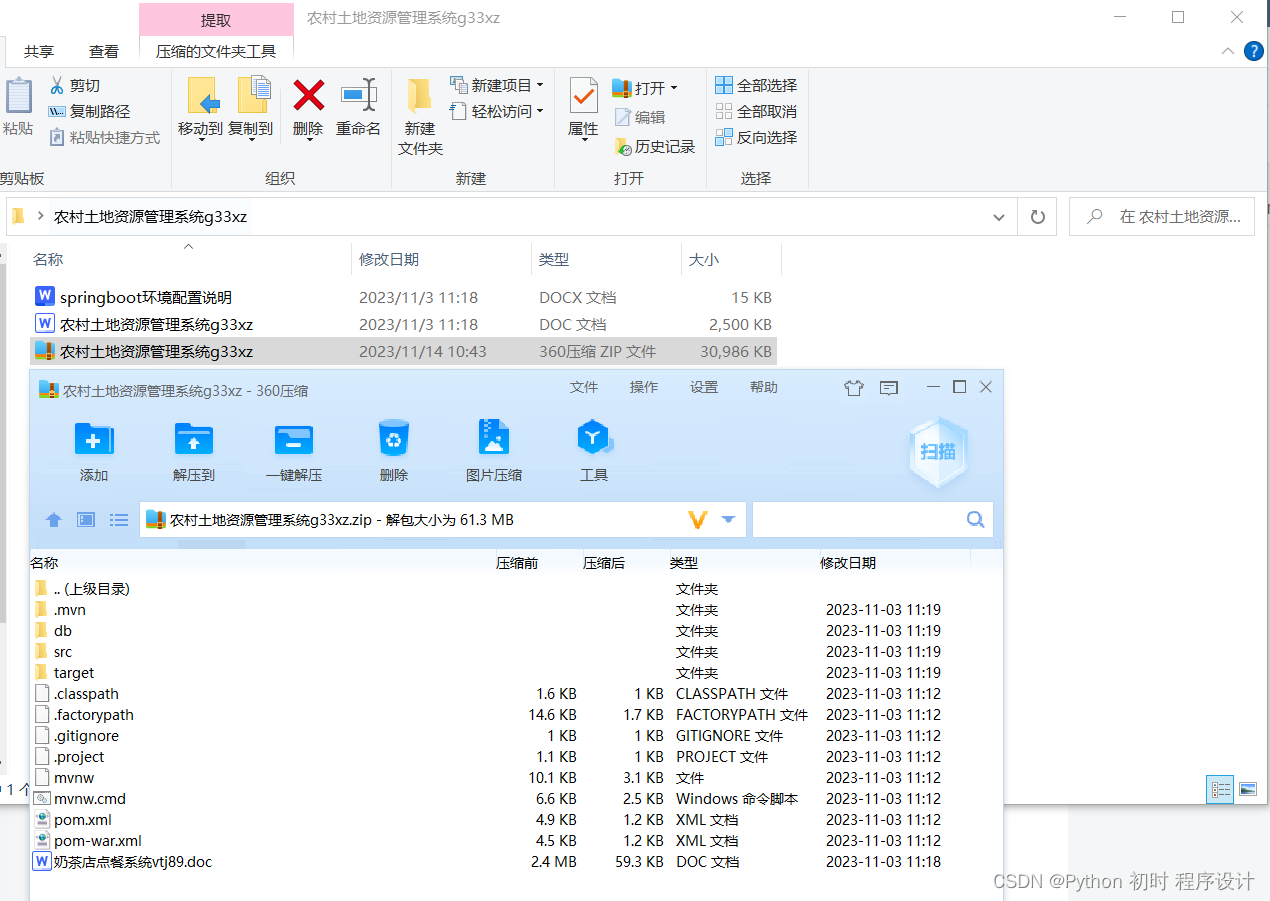Open the 压缩的文件夹工具 tab
Screen dimensions: 1270x901
(216, 52)
